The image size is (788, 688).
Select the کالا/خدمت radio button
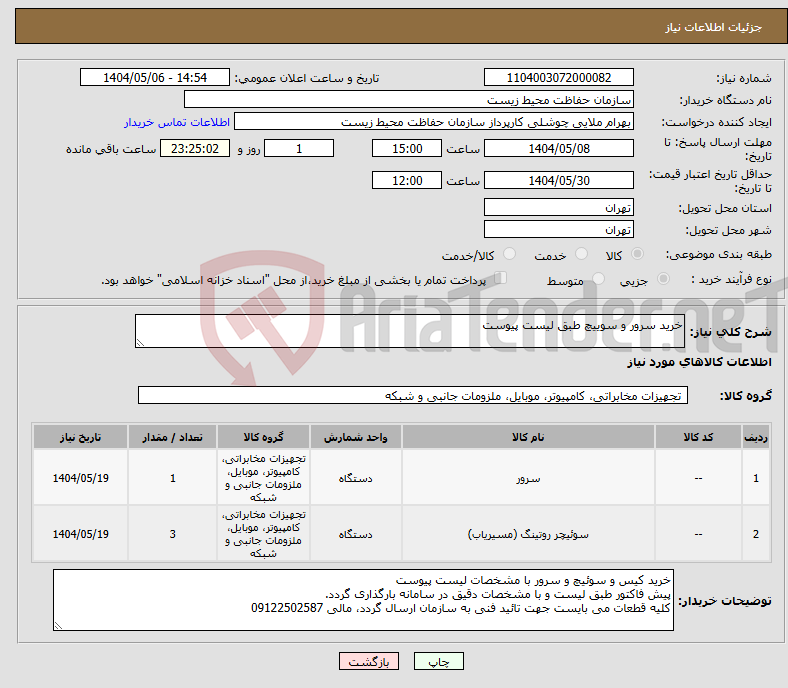(x=509, y=254)
